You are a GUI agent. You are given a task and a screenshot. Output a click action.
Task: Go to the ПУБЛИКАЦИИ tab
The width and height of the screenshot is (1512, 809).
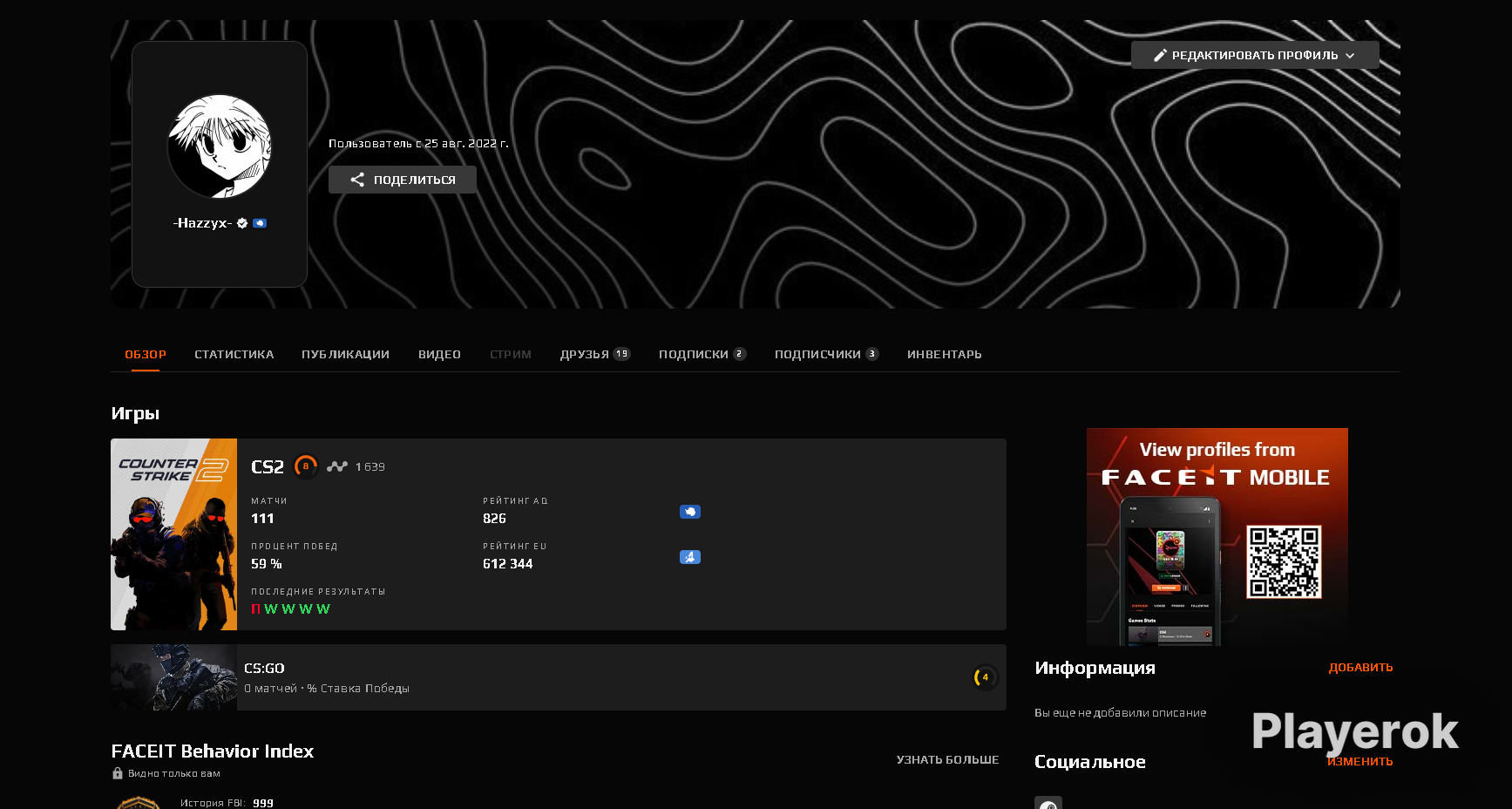[x=345, y=354]
